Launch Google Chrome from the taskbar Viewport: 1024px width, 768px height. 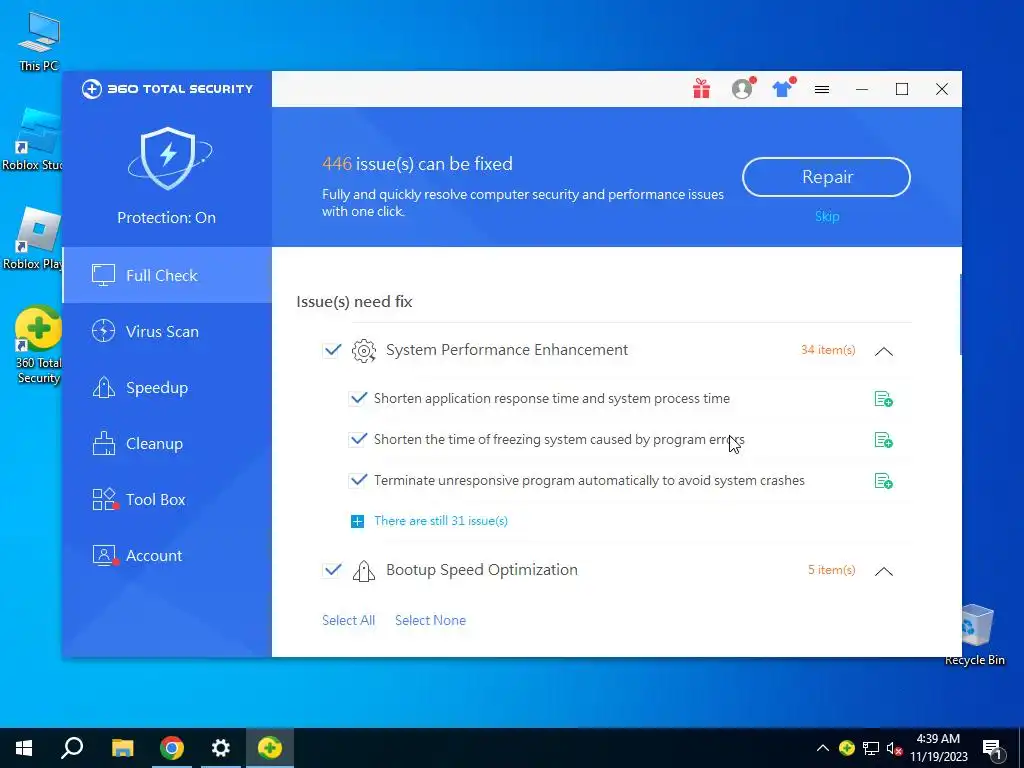pos(172,748)
